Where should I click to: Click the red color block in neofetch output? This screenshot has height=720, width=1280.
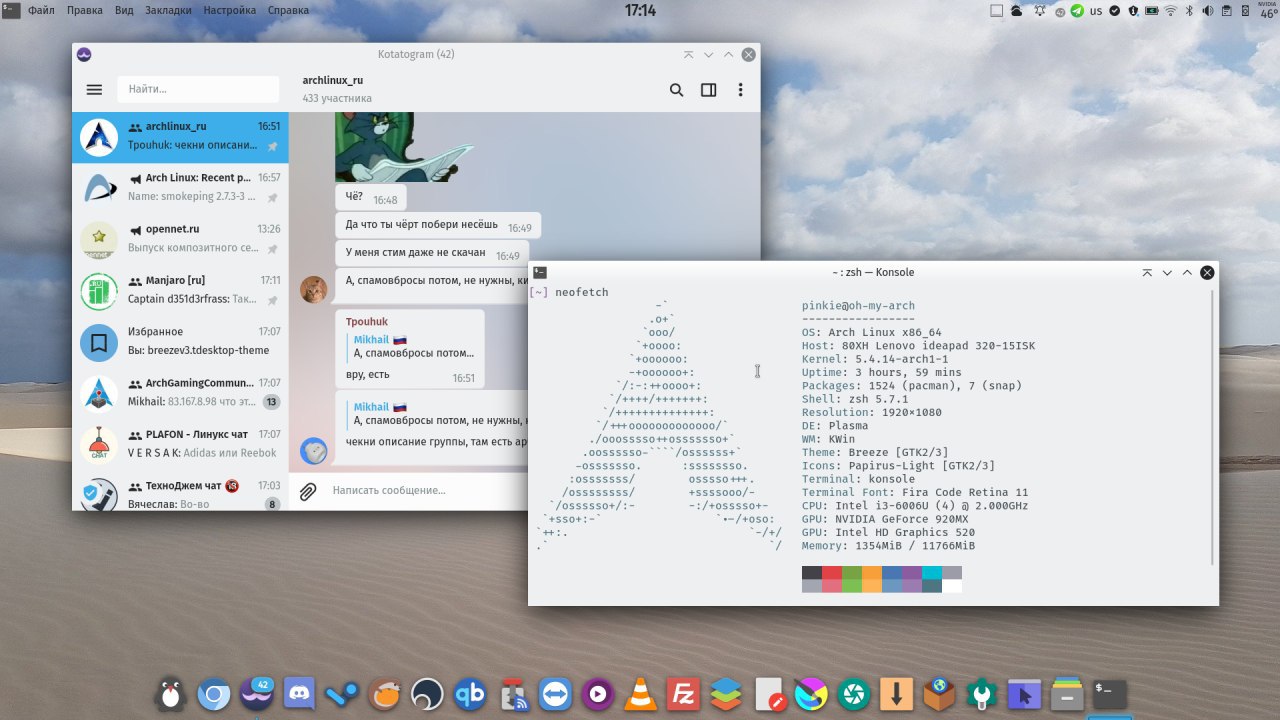pyautogui.click(x=832, y=573)
